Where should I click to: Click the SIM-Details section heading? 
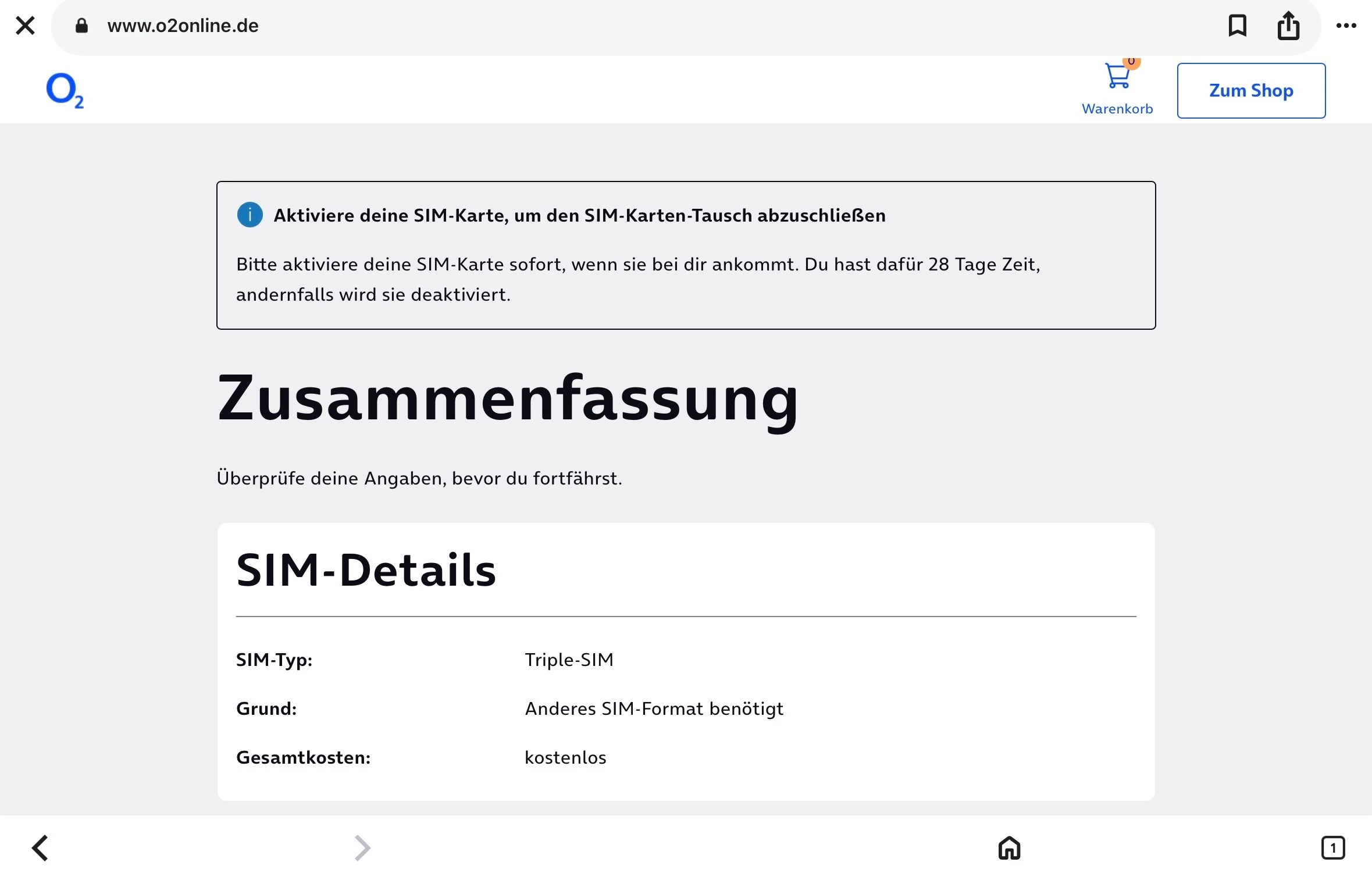(x=366, y=570)
